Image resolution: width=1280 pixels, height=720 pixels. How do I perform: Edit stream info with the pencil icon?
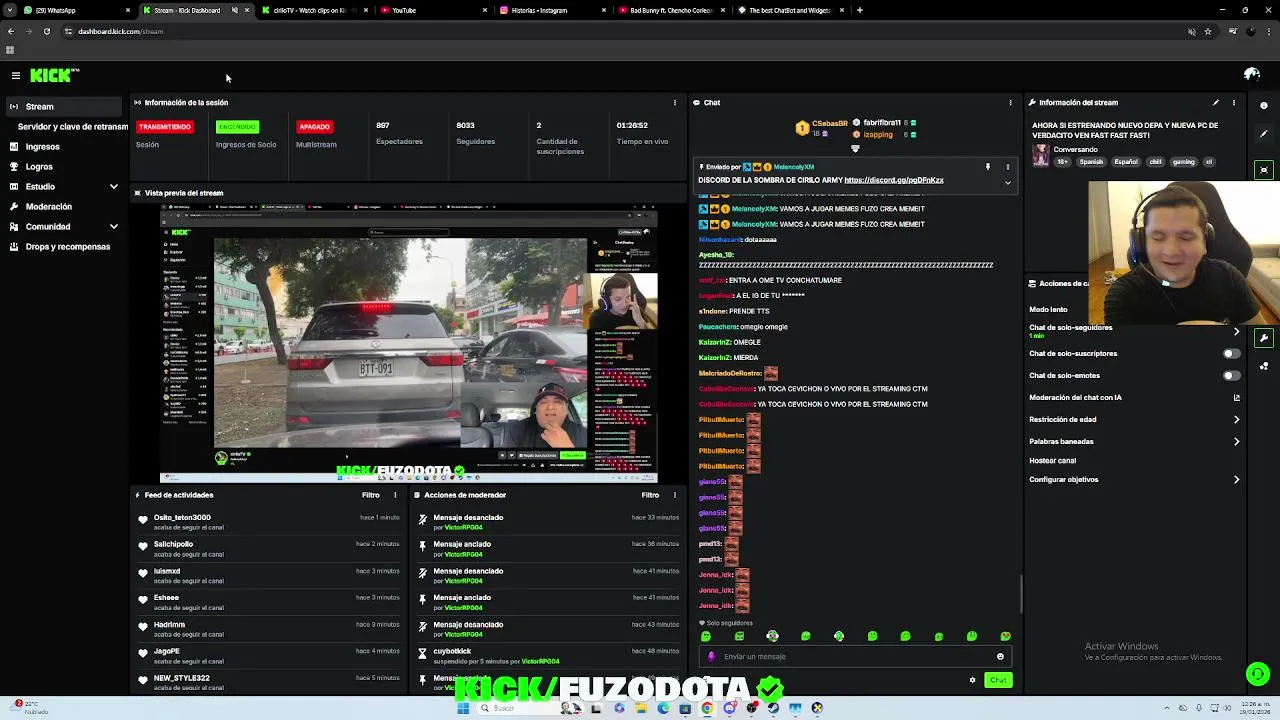click(x=1216, y=102)
